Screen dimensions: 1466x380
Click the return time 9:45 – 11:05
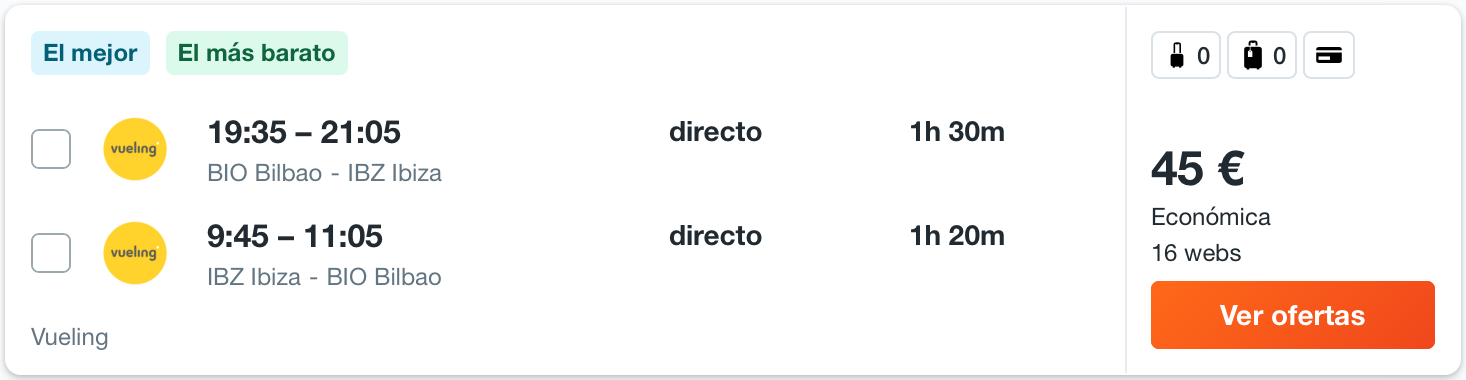[x=295, y=236]
